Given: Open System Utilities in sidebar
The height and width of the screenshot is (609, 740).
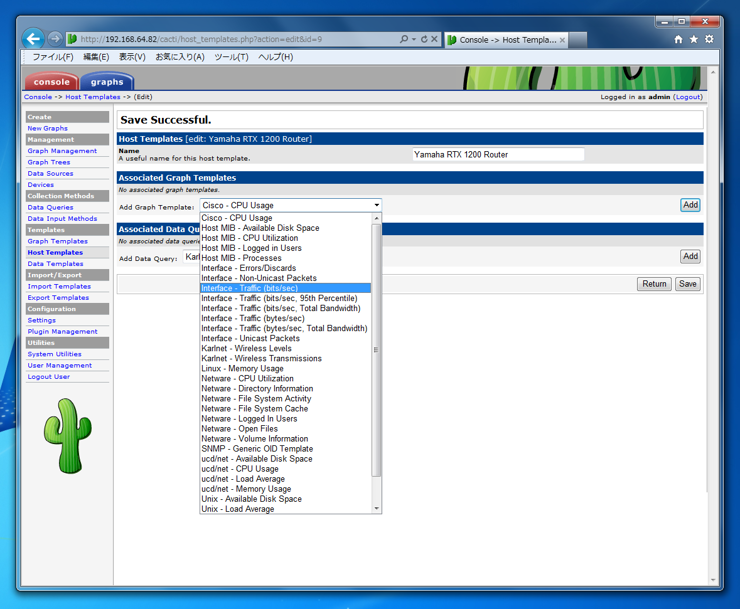Looking at the screenshot, I should (x=54, y=354).
